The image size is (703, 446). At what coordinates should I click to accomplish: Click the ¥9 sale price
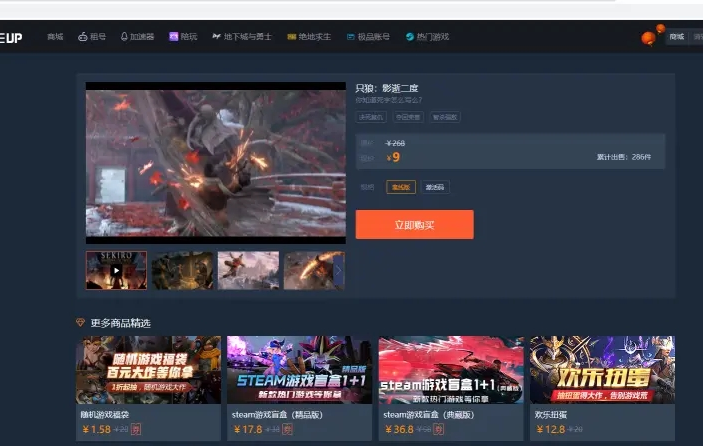coord(393,157)
